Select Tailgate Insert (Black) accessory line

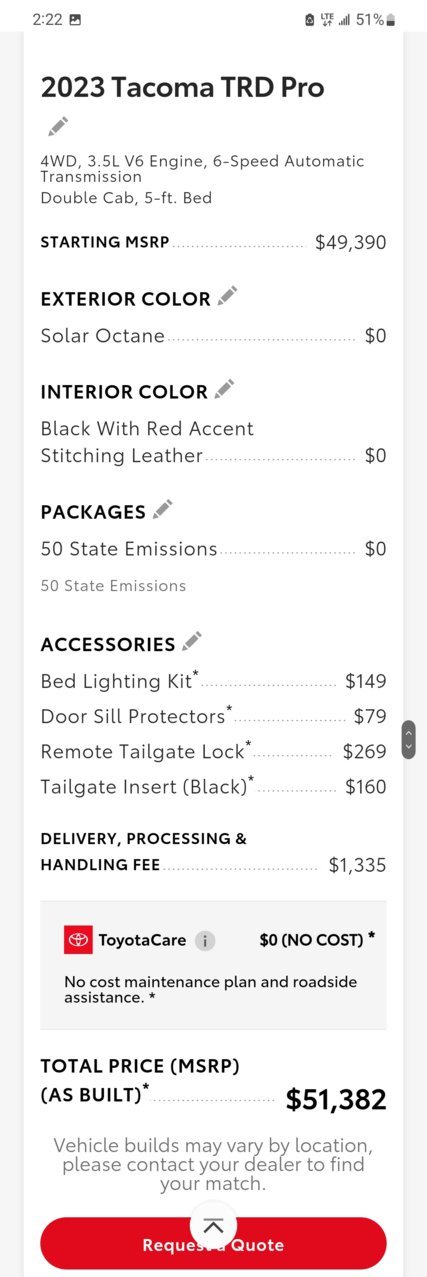pos(213,786)
